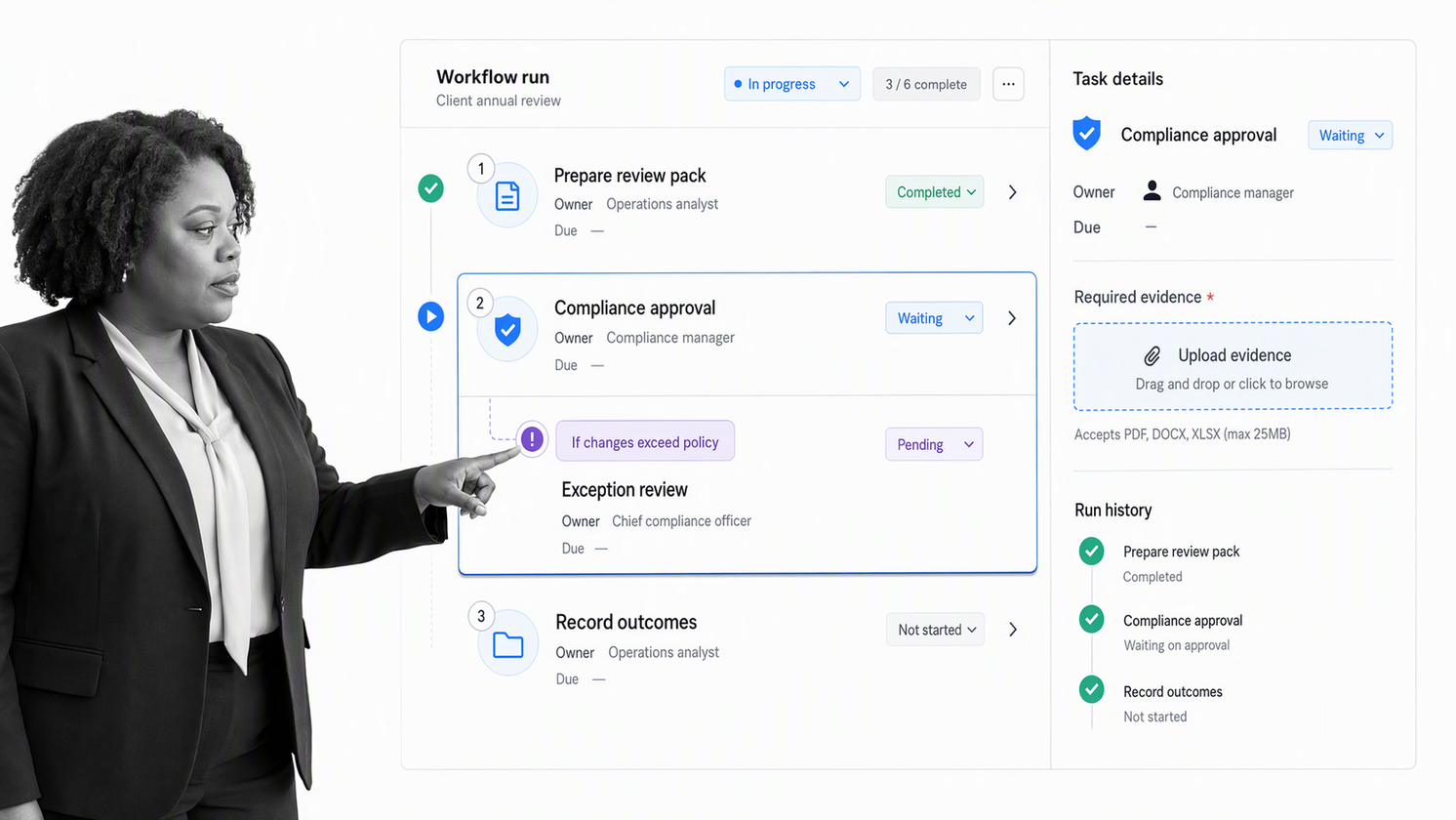Click the If changes exceed policy chip
1456x820 pixels.
pos(645,441)
